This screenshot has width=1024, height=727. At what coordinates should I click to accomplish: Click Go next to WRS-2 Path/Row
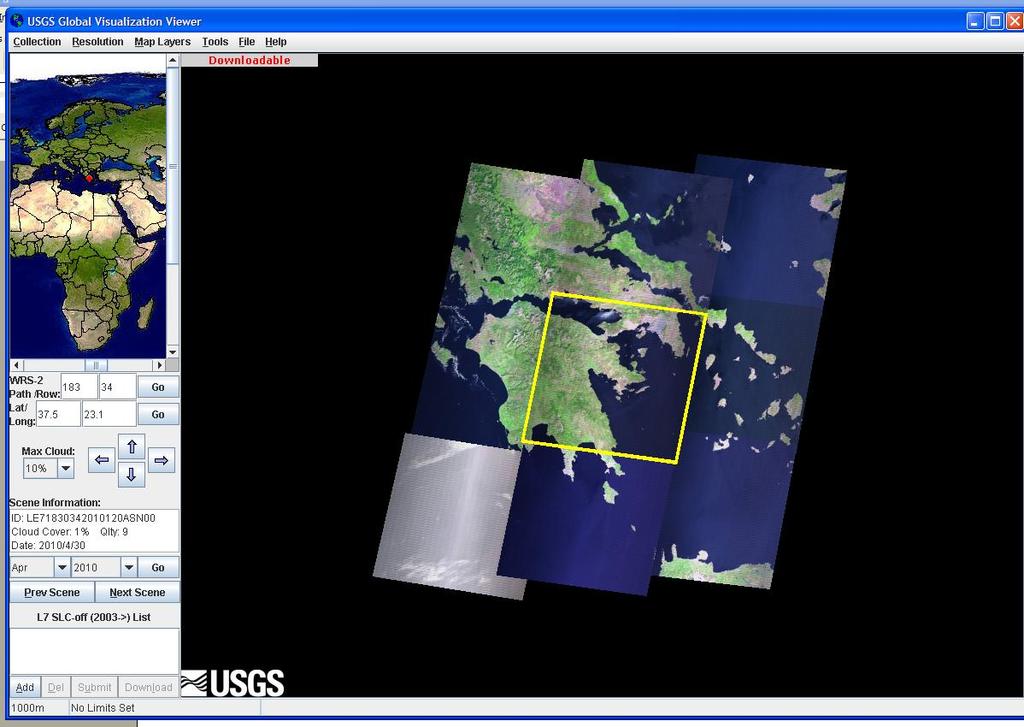coord(158,387)
